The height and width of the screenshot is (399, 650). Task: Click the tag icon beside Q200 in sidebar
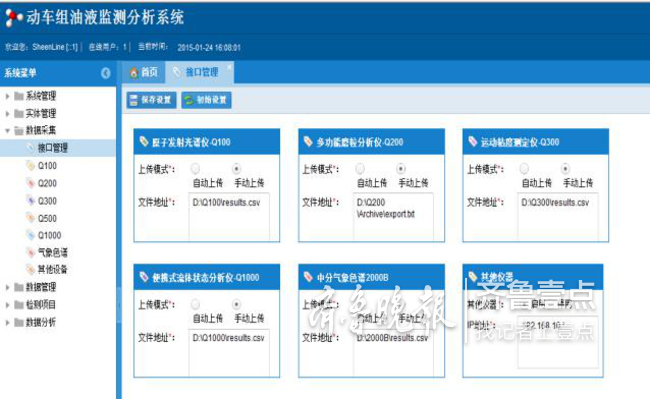pos(31,183)
